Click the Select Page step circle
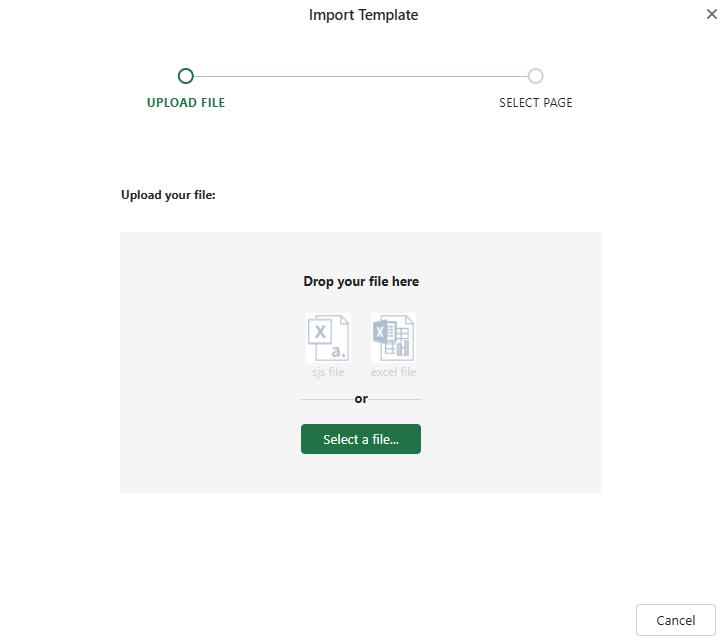 (x=536, y=76)
